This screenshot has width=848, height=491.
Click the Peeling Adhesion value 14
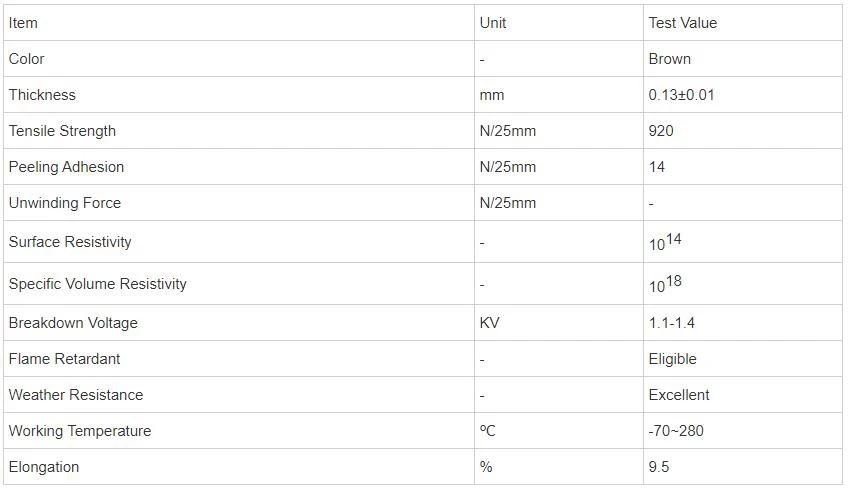click(x=657, y=167)
